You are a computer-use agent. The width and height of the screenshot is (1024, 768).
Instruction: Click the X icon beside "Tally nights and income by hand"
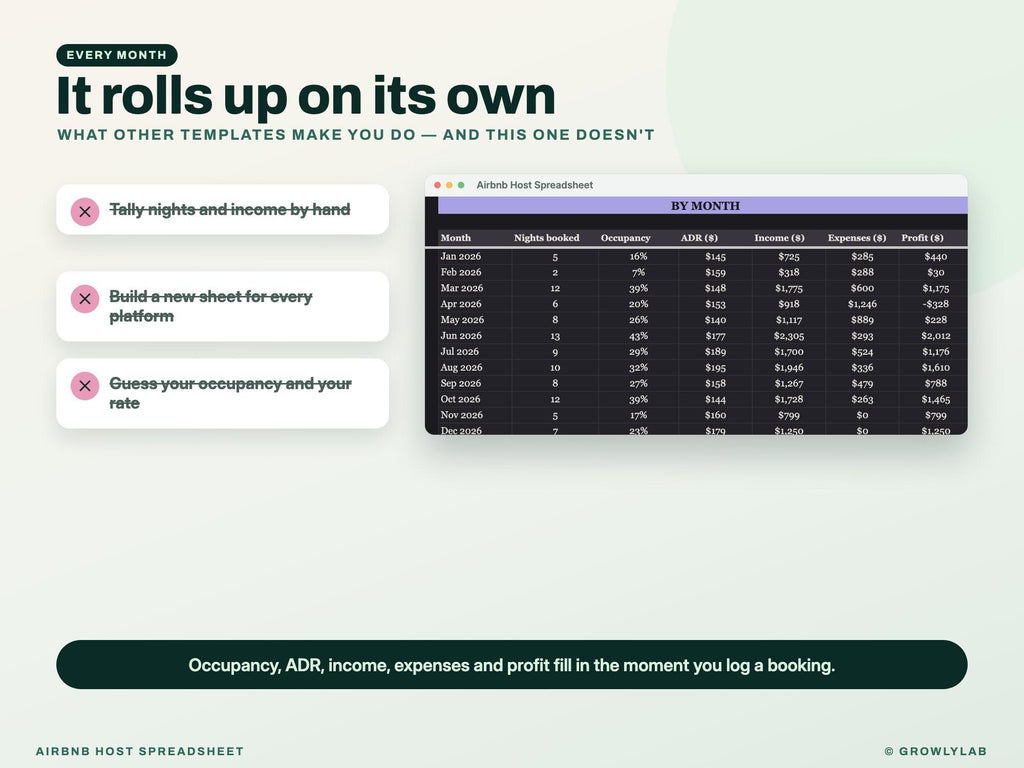tap(85, 212)
